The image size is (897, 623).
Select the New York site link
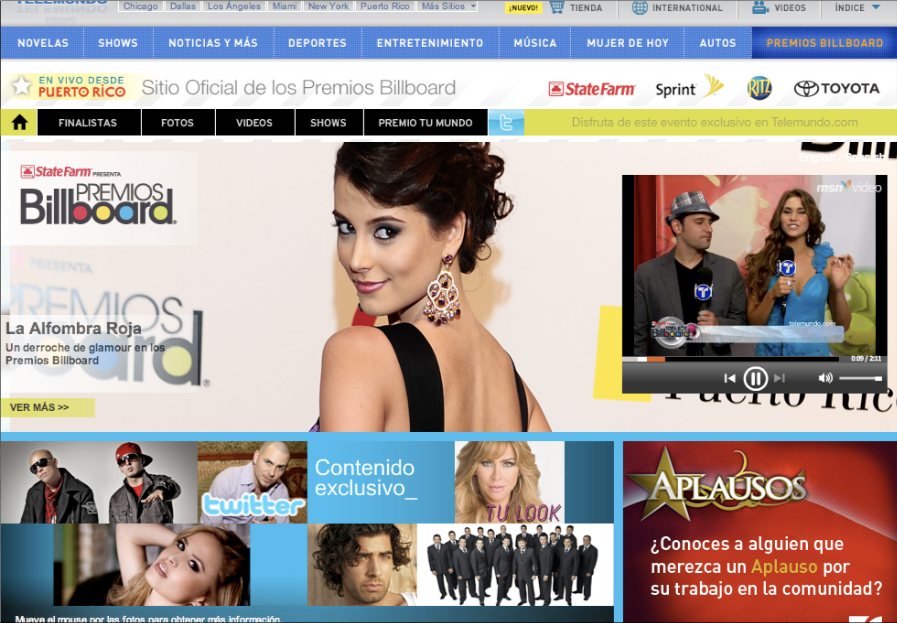point(328,6)
